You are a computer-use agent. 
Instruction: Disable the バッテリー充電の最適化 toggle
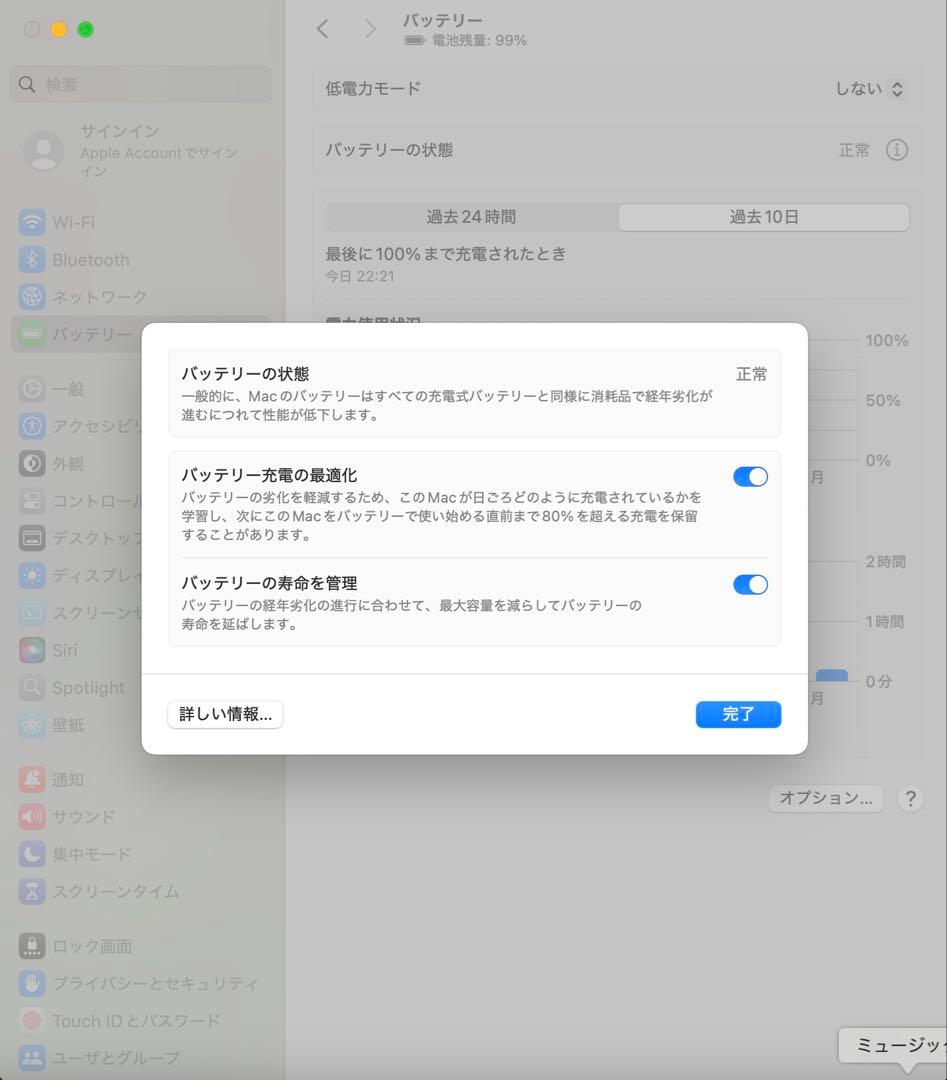click(750, 476)
